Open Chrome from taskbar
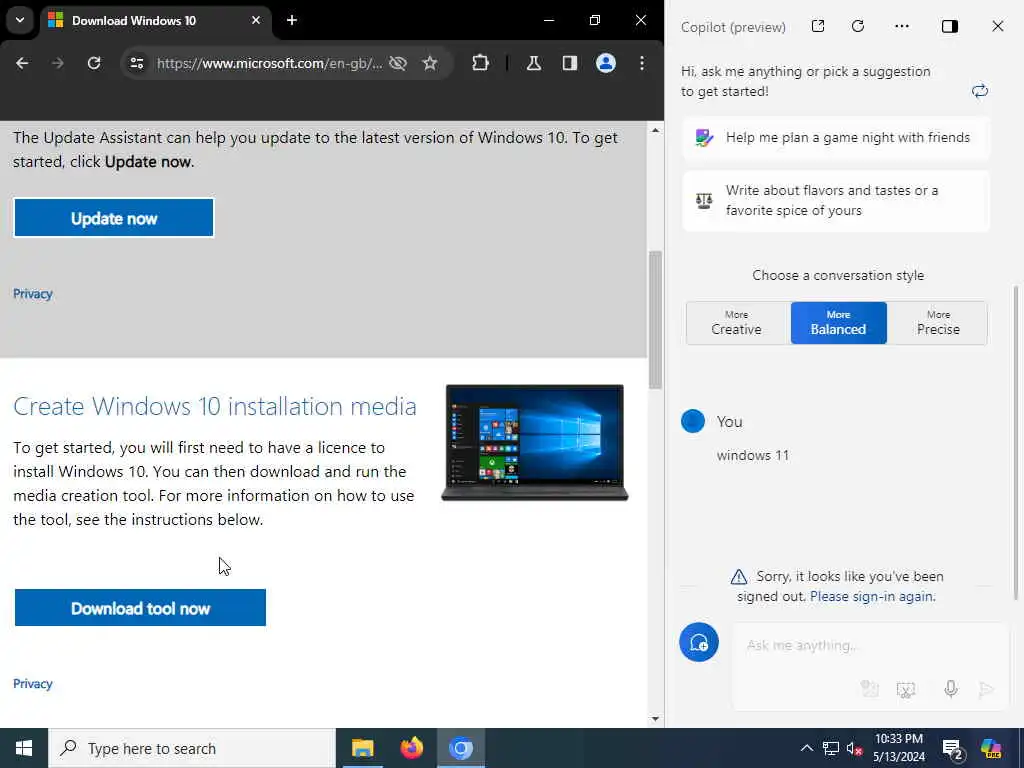1024x768 pixels. (x=460, y=748)
